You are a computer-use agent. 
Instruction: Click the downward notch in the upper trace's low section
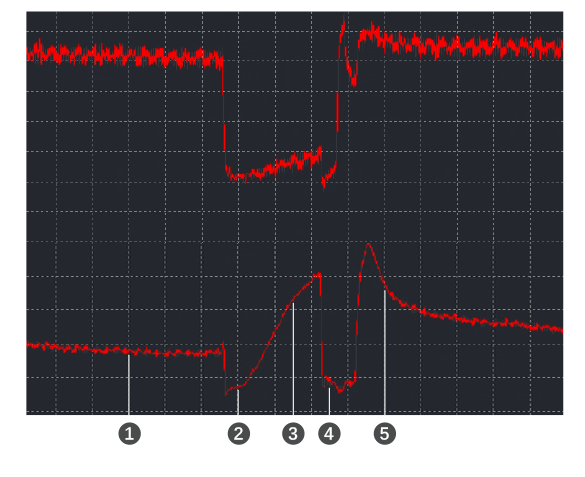point(324,179)
